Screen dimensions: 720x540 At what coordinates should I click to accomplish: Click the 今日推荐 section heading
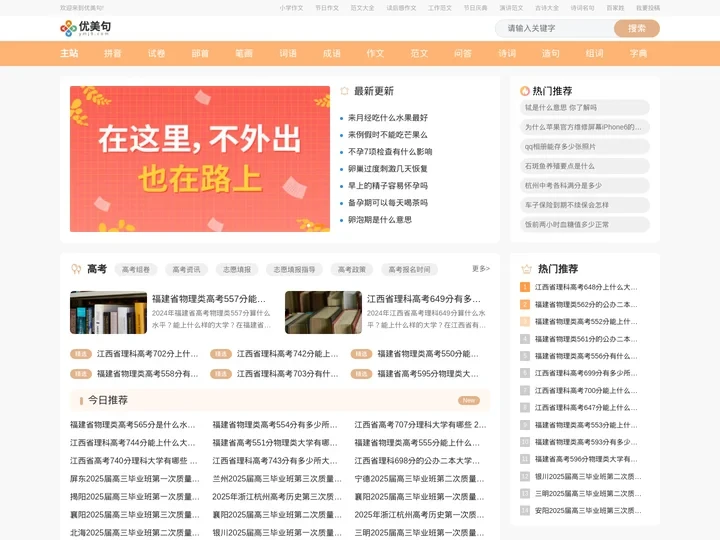pos(108,400)
